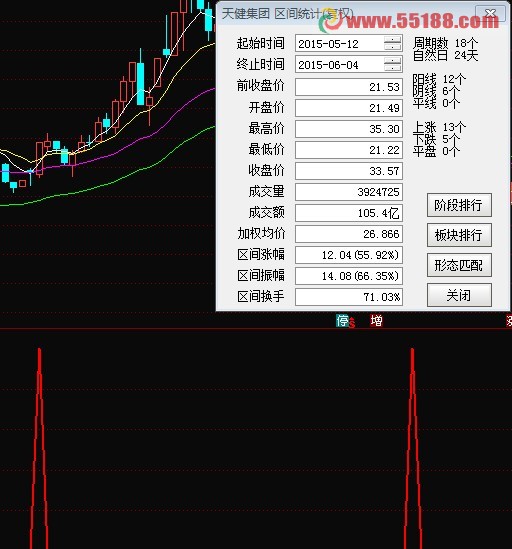Select the 区间涨幅 value field
The image size is (512, 549).
pos(349,255)
